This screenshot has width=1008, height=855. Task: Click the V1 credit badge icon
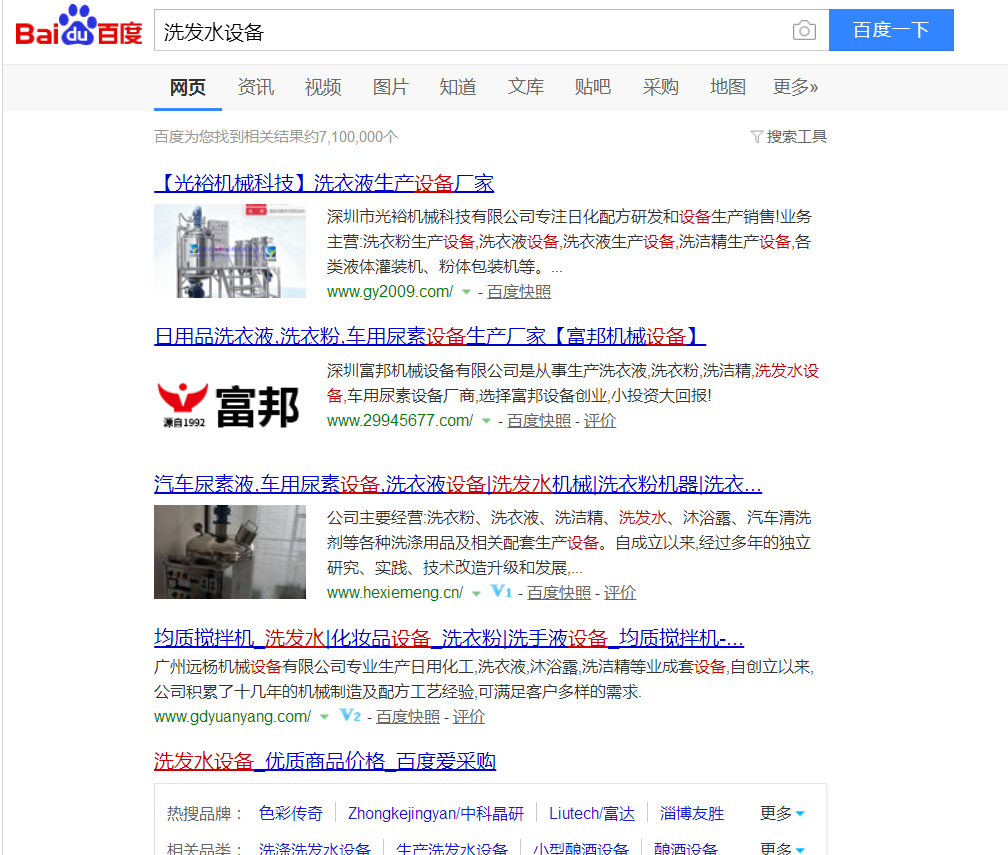point(501,591)
